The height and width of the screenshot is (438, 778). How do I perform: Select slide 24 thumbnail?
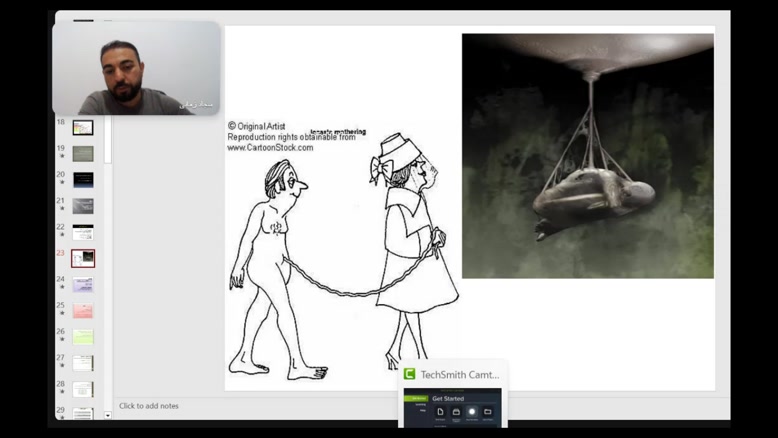(x=83, y=284)
